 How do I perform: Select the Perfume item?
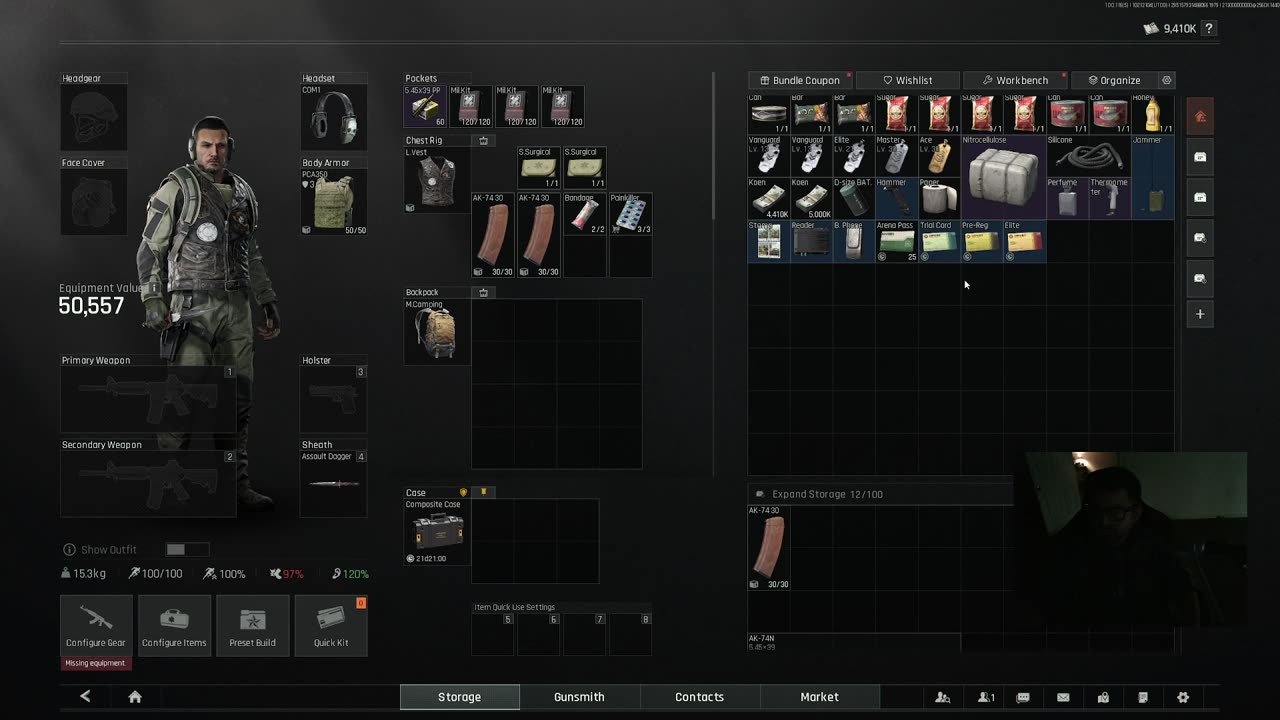pyautogui.click(x=1067, y=198)
